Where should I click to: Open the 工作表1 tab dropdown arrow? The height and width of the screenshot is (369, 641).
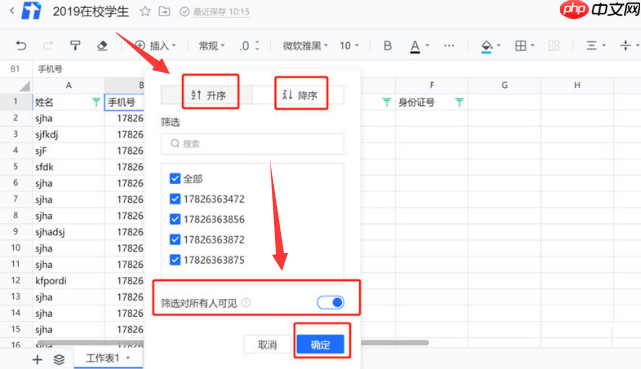pyautogui.click(x=128, y=358)
